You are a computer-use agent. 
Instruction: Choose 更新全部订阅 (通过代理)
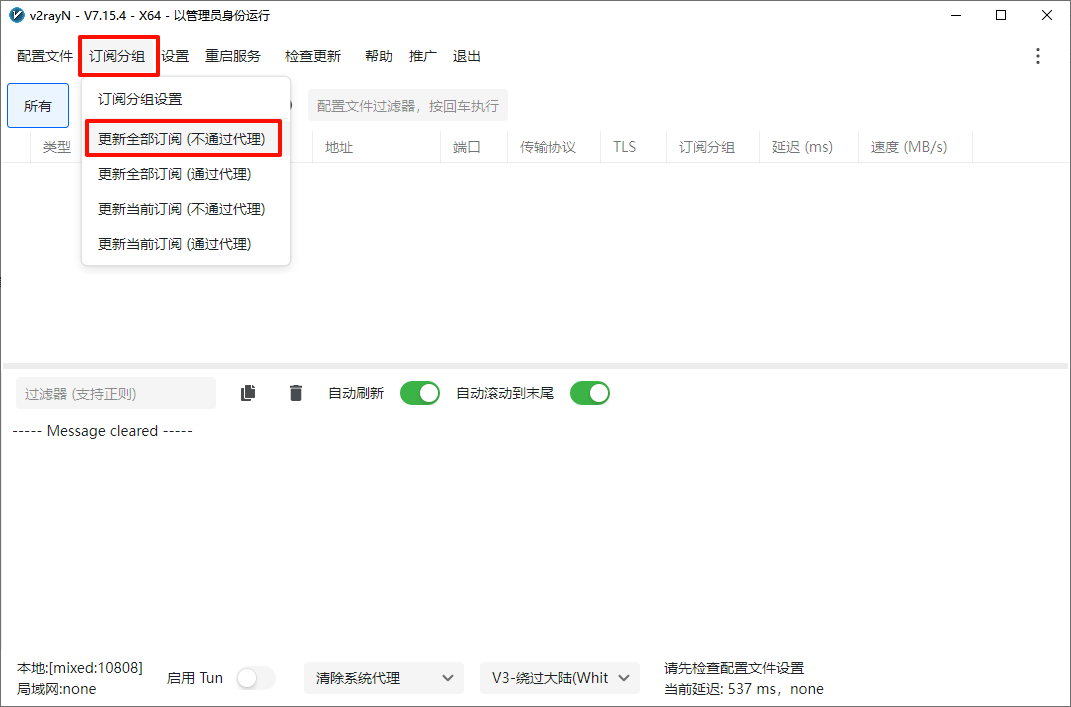point(174,174)
